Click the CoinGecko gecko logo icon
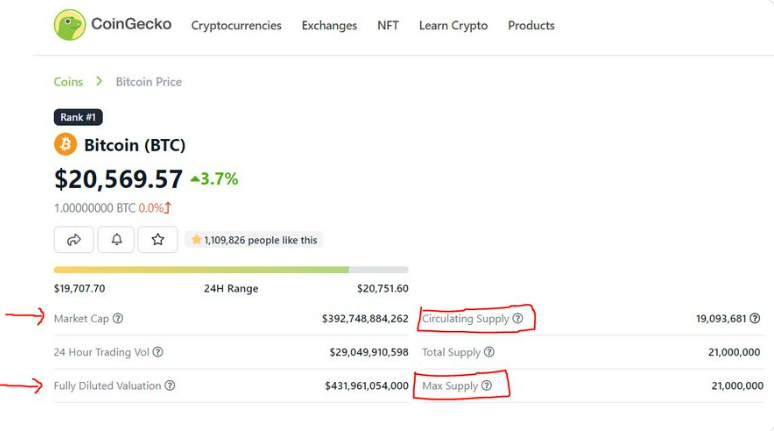This screenshot has width=774, height=431. pyautogui.click(x=70, y=25)
